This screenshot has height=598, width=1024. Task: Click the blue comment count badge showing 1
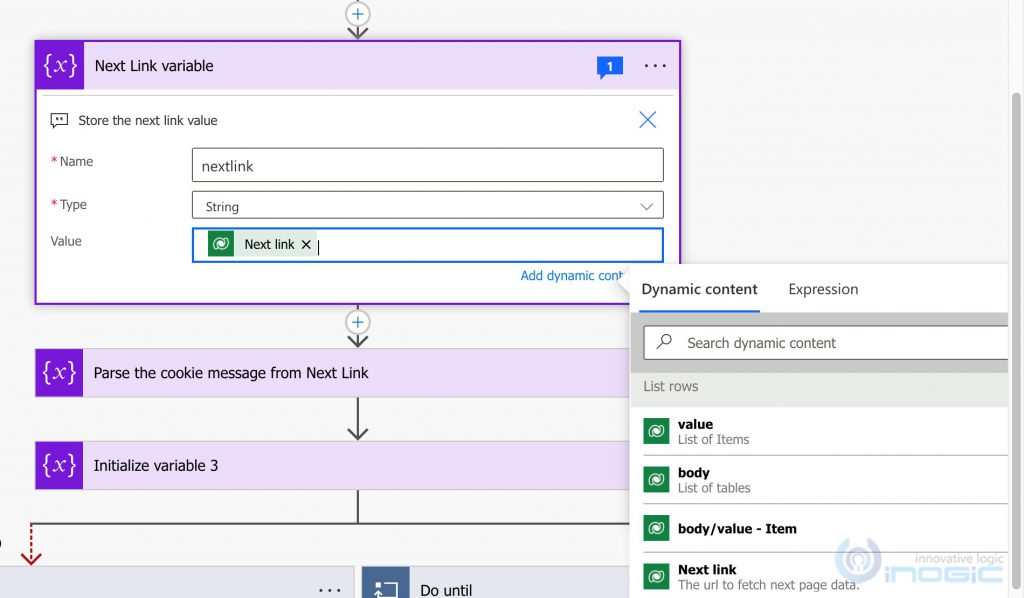(x=610, y=66)
